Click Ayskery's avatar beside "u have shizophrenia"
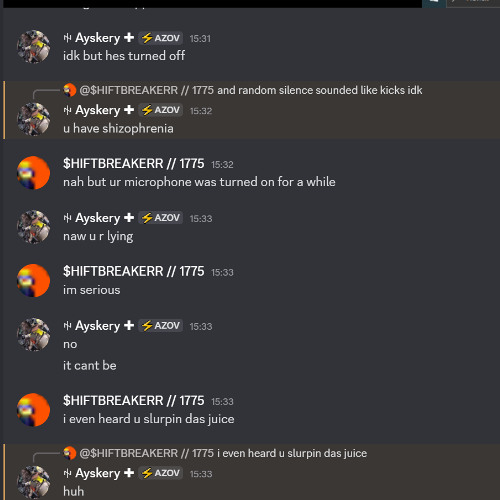 (x=33, y=119)
